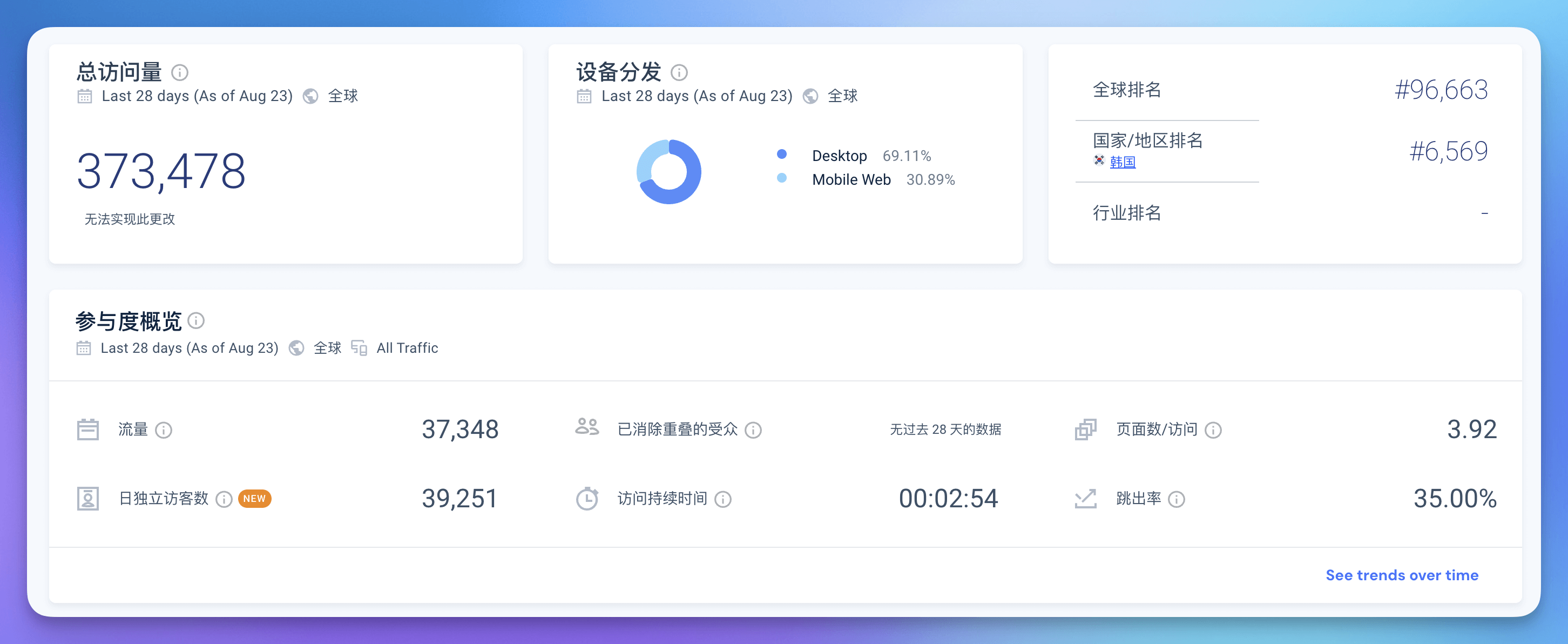Open the 参与度概览 info tooltip icon
1568x644 pixels.
(x=195, y=321)
